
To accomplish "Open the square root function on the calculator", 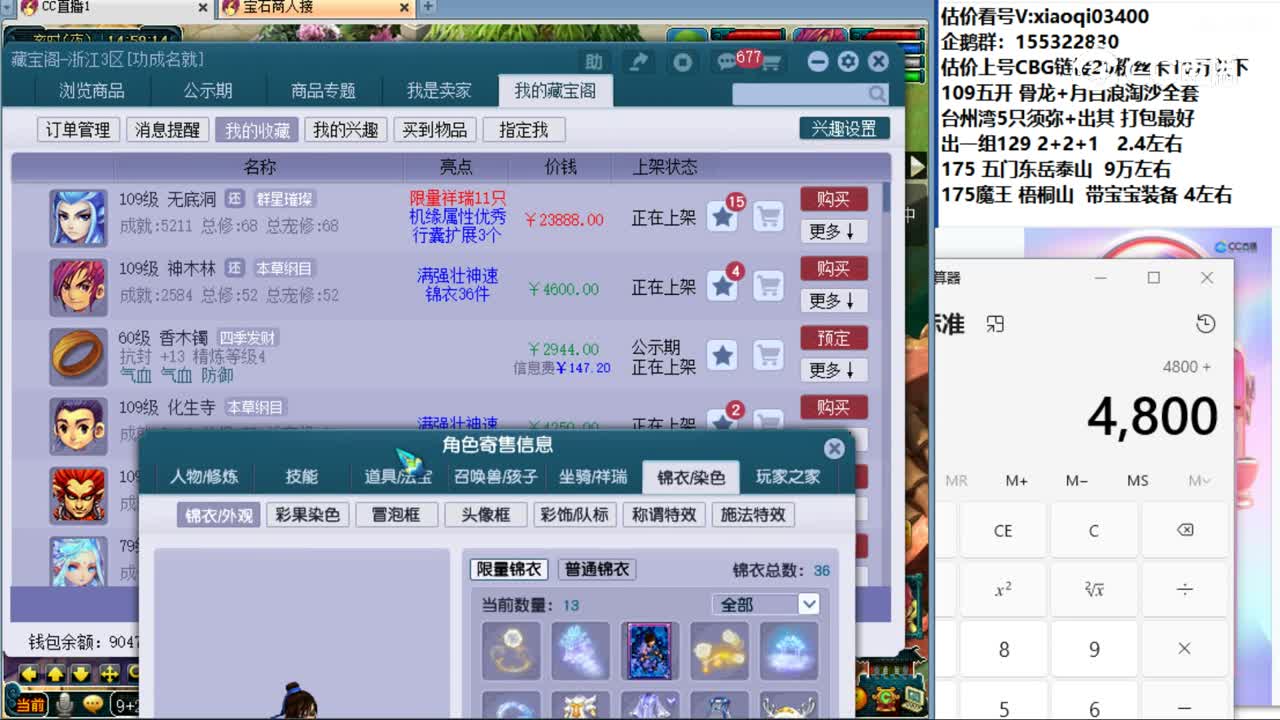I will coord(1093,589).
